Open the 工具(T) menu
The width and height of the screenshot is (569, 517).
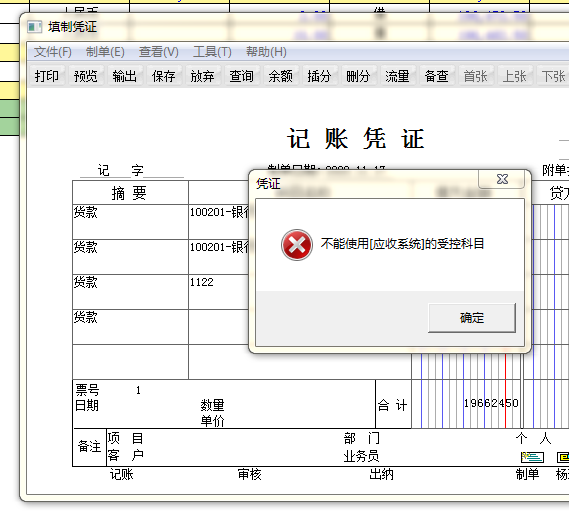(212, 52)
